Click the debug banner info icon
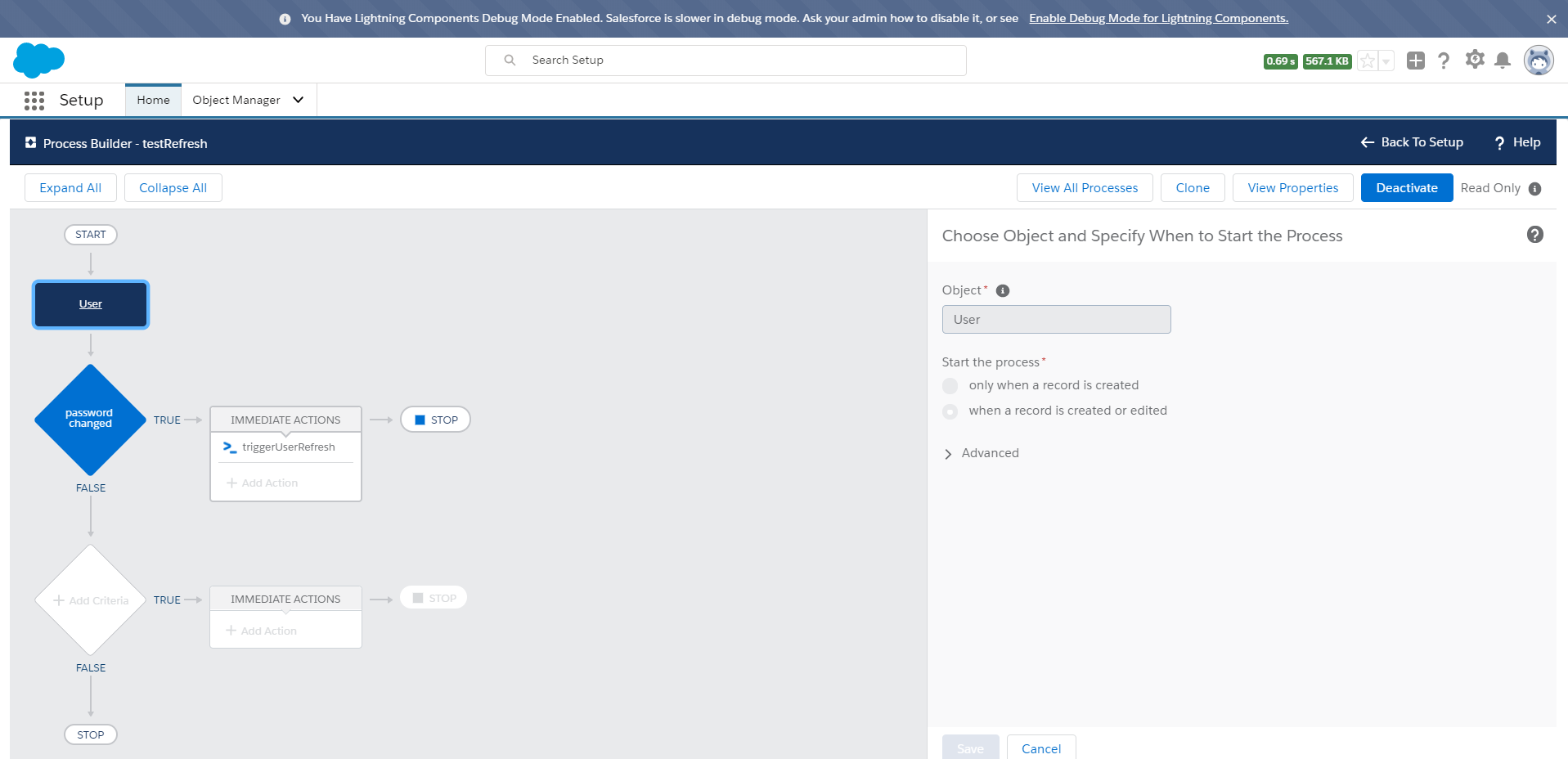Viewport: 1568px width, 759px height. [x=285, y=19]
